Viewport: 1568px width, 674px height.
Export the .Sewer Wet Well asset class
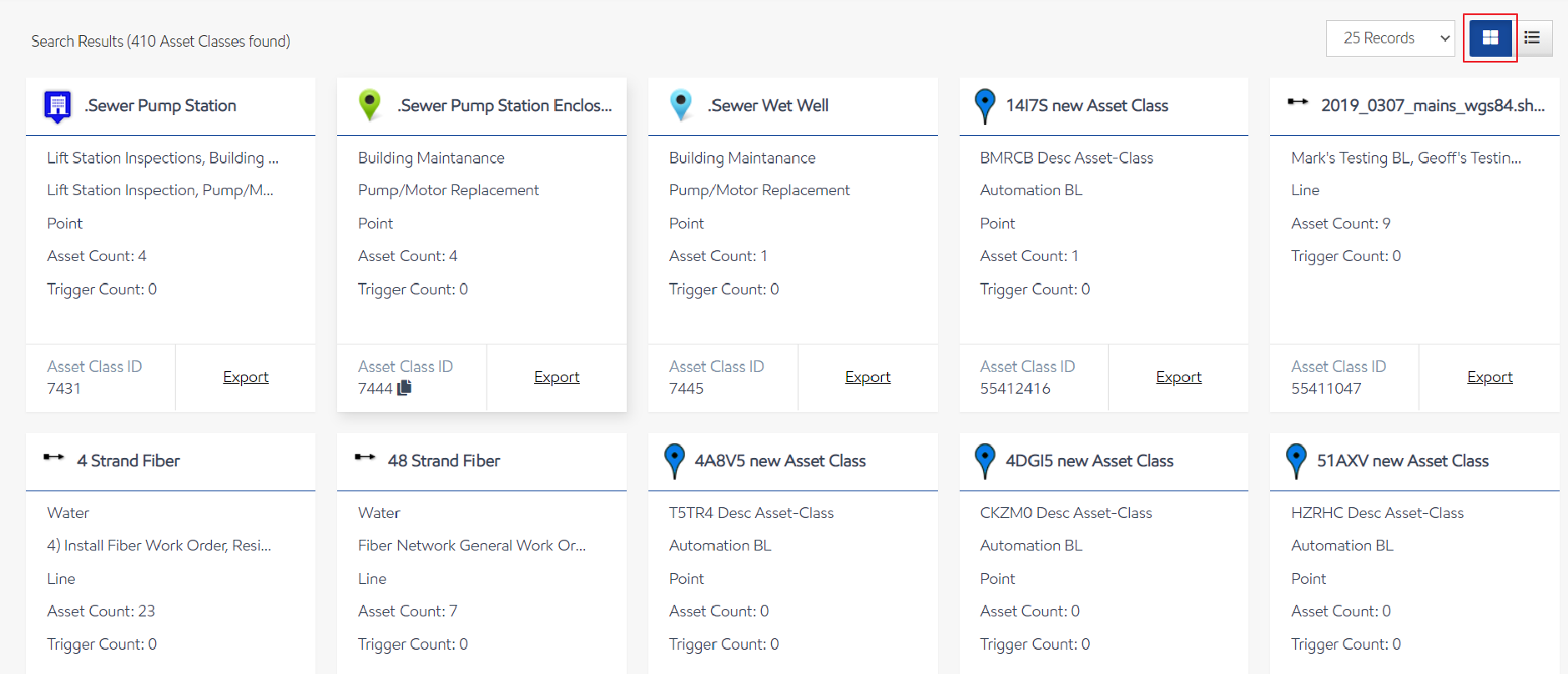coord(867,377)
